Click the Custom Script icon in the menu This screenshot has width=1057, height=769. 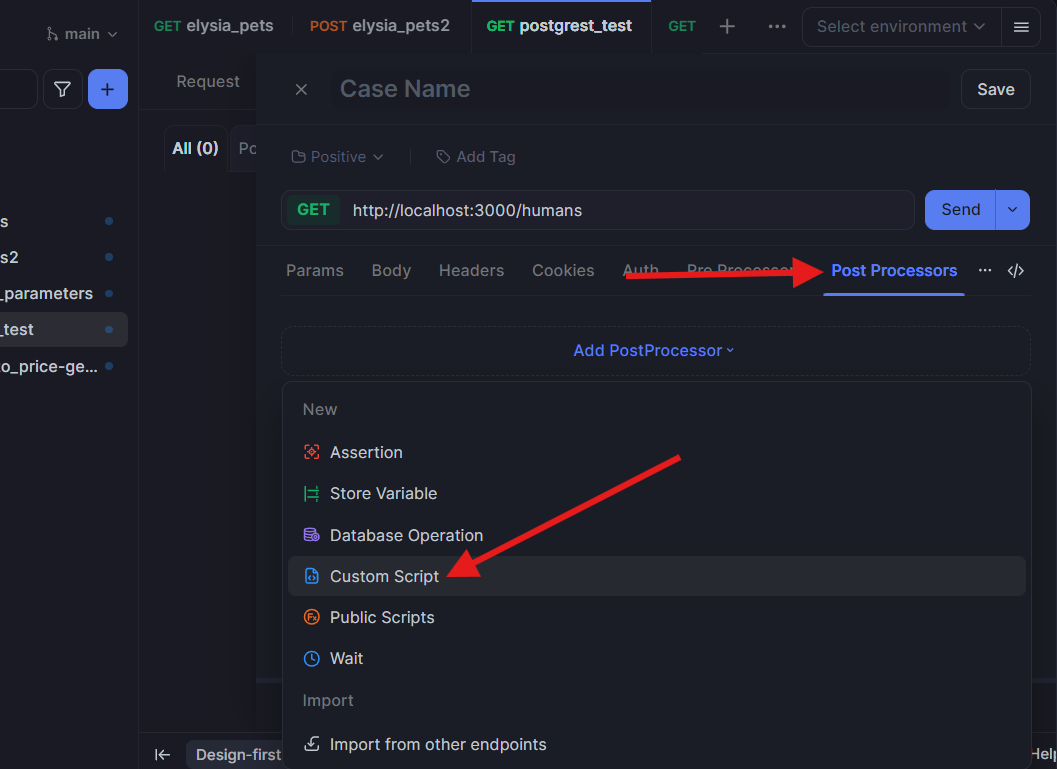point(311,576)
